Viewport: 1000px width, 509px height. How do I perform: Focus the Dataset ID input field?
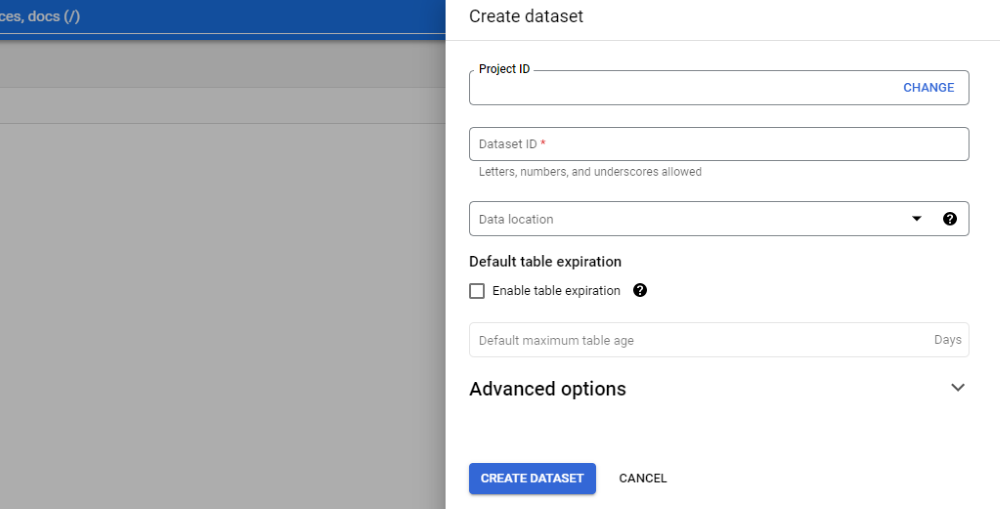pos(719,144)
